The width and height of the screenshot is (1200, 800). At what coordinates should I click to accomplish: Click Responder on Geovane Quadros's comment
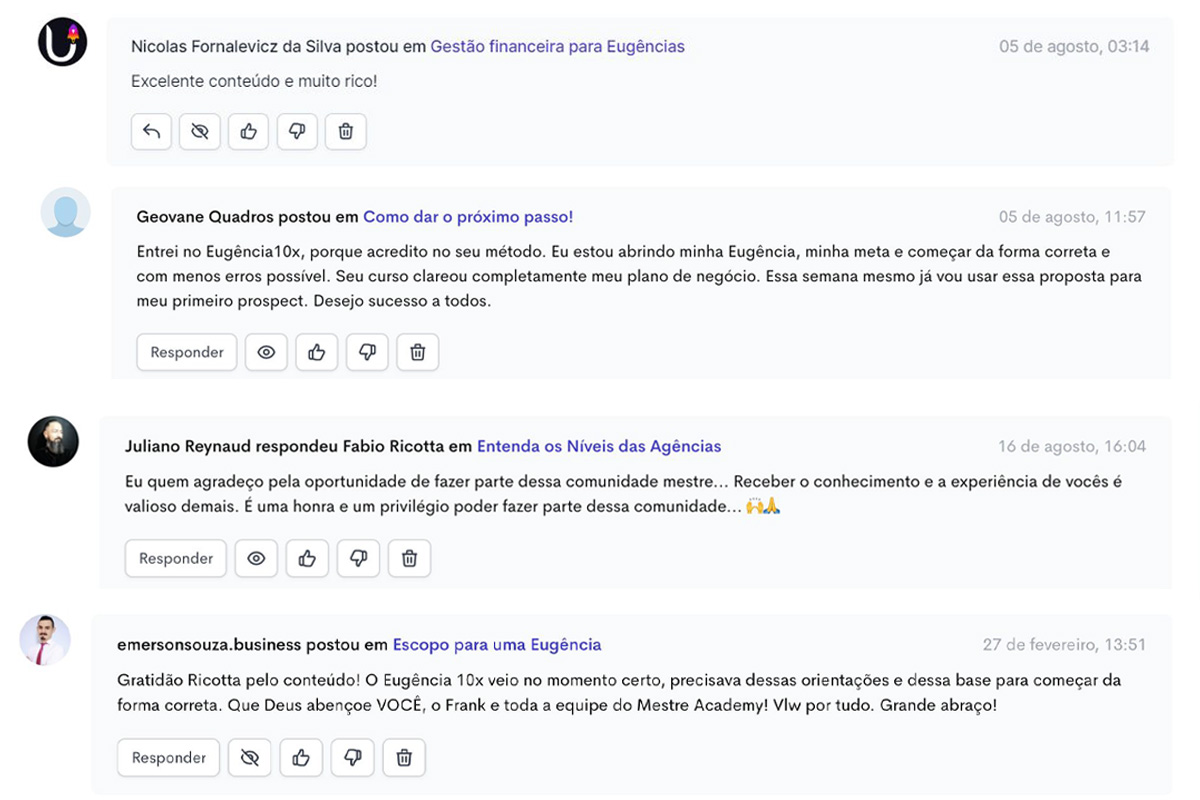[187, 352]
